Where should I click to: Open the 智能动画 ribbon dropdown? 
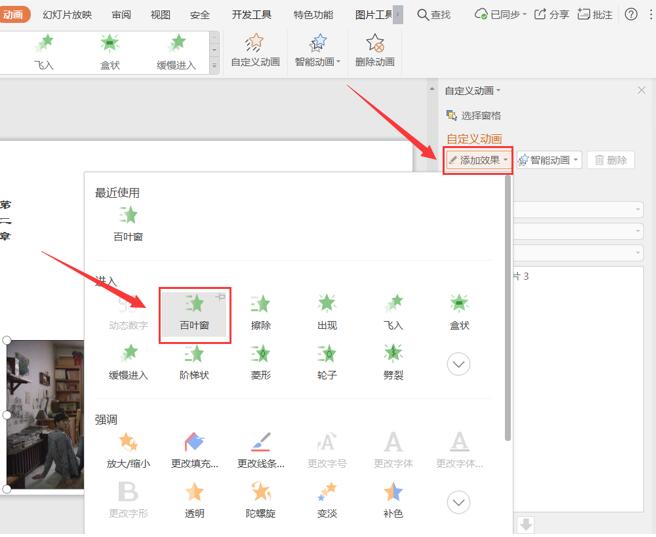click(x=318, y=51)
